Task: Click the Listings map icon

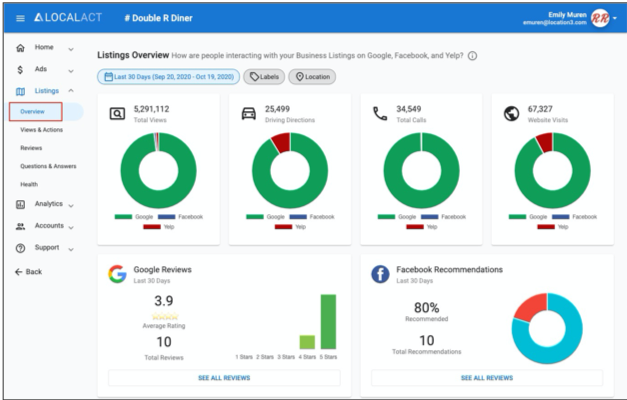Action: point(20,92)
